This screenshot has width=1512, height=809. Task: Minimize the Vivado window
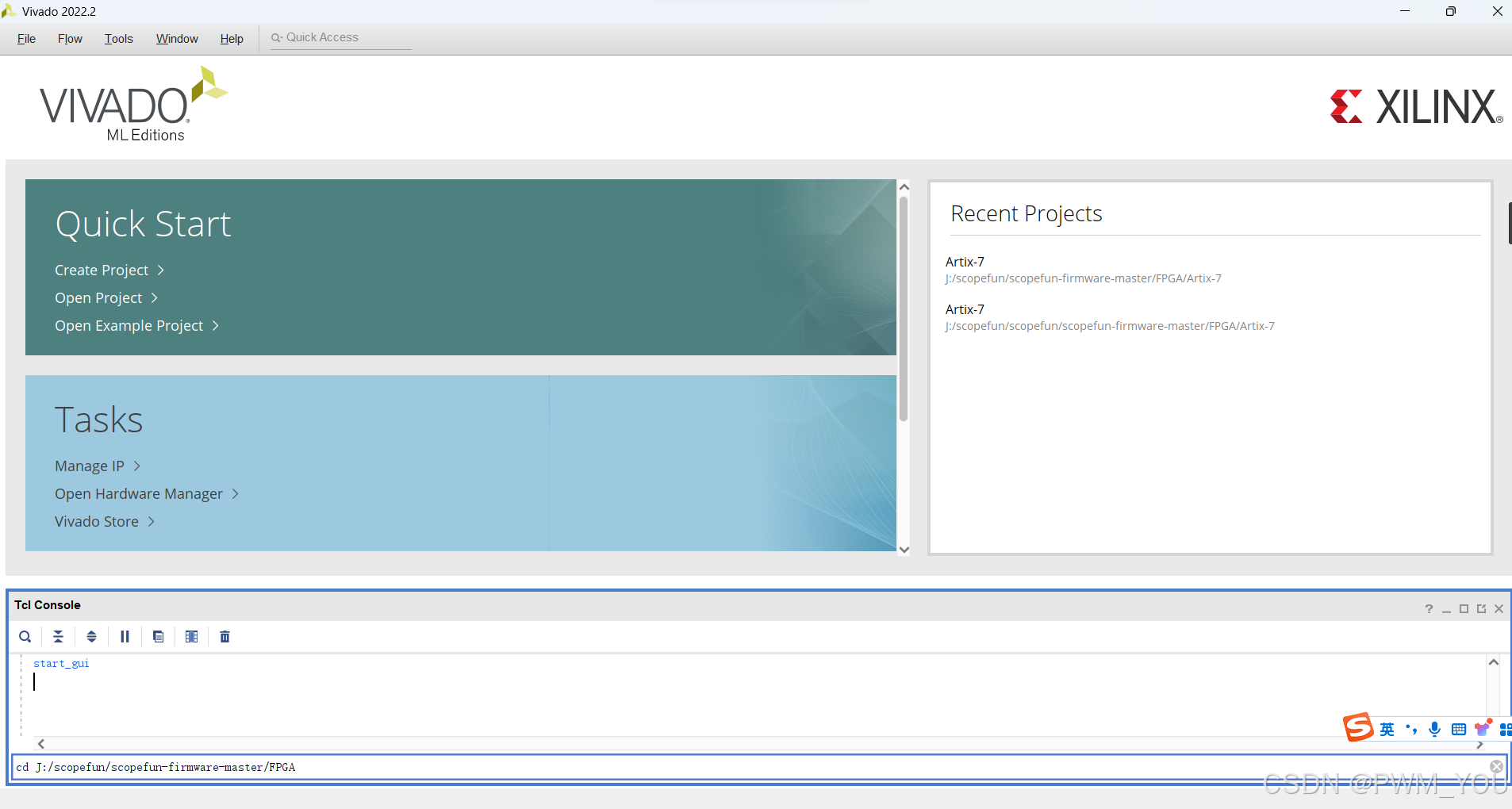[x=1405, y=11]
